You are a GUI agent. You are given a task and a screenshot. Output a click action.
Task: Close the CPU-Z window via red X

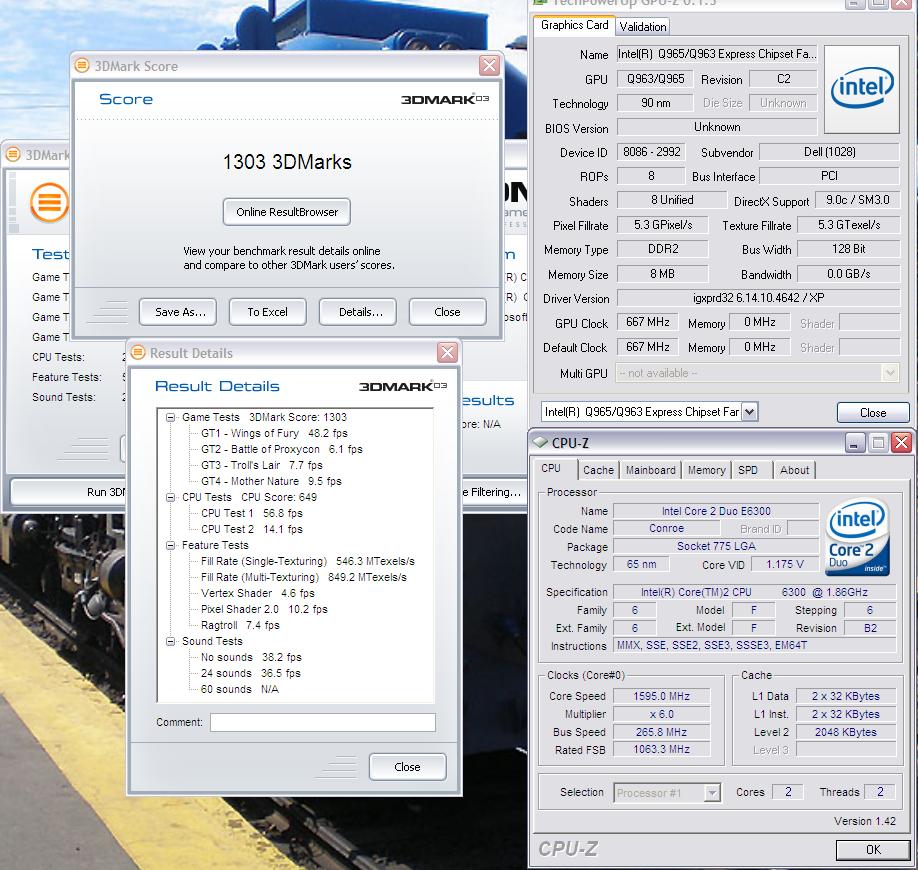pyautogui.click(x=901, y=443)
